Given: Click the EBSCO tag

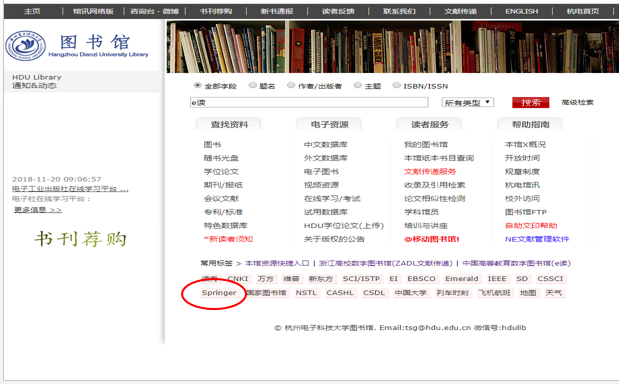Looking at the screenshot, I should (422, 279).
